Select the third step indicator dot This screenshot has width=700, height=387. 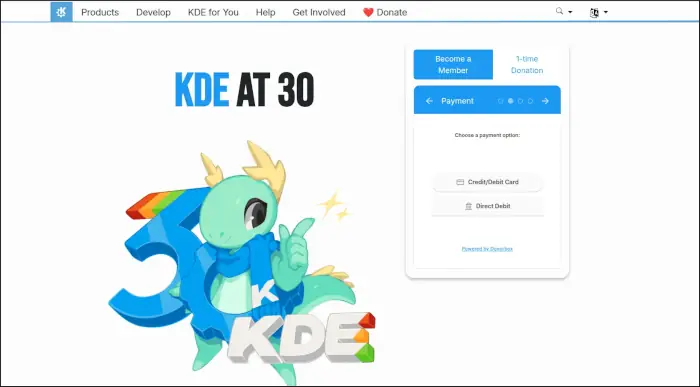[520, 101]
